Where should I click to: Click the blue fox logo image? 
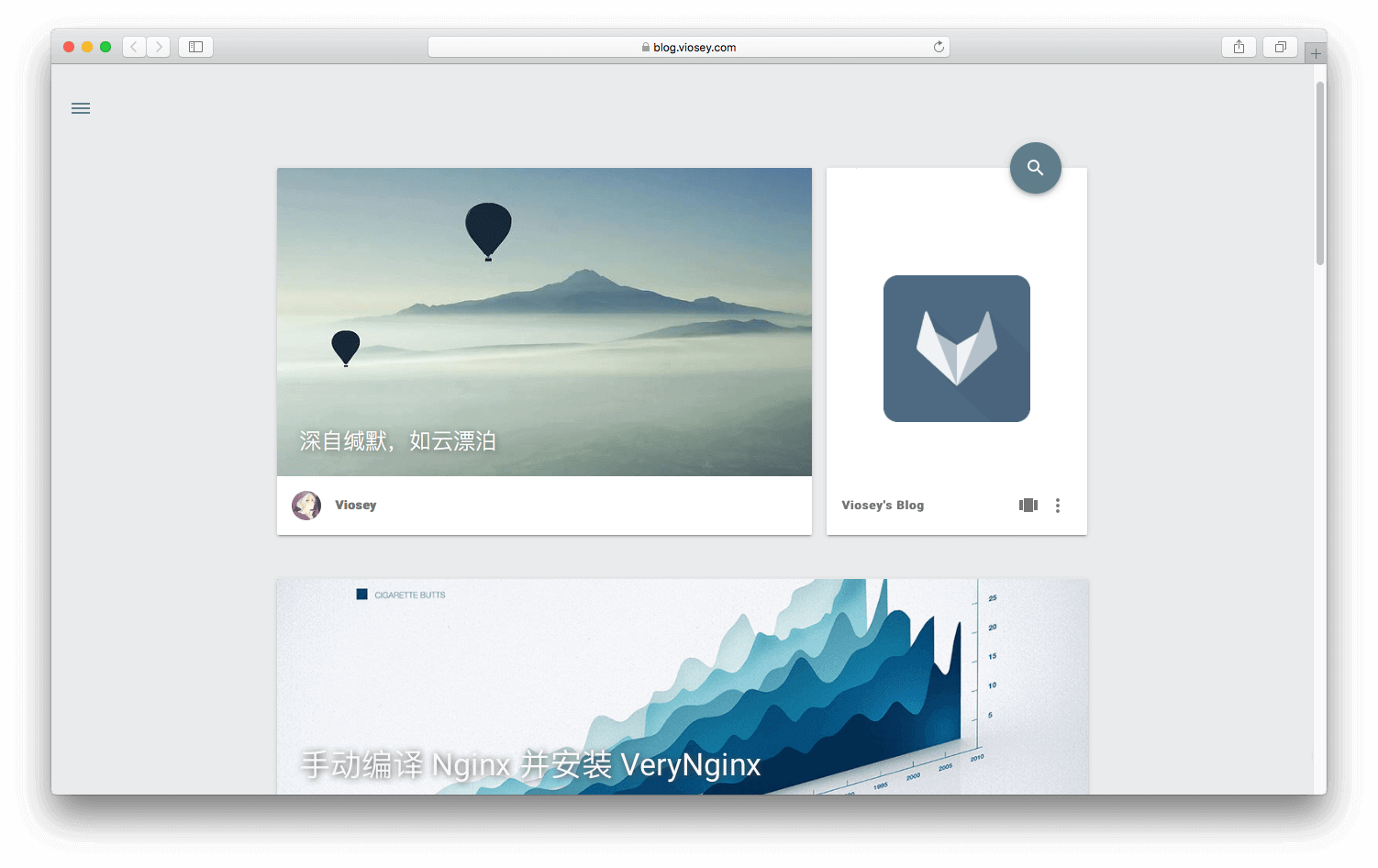tap(956, 349)
